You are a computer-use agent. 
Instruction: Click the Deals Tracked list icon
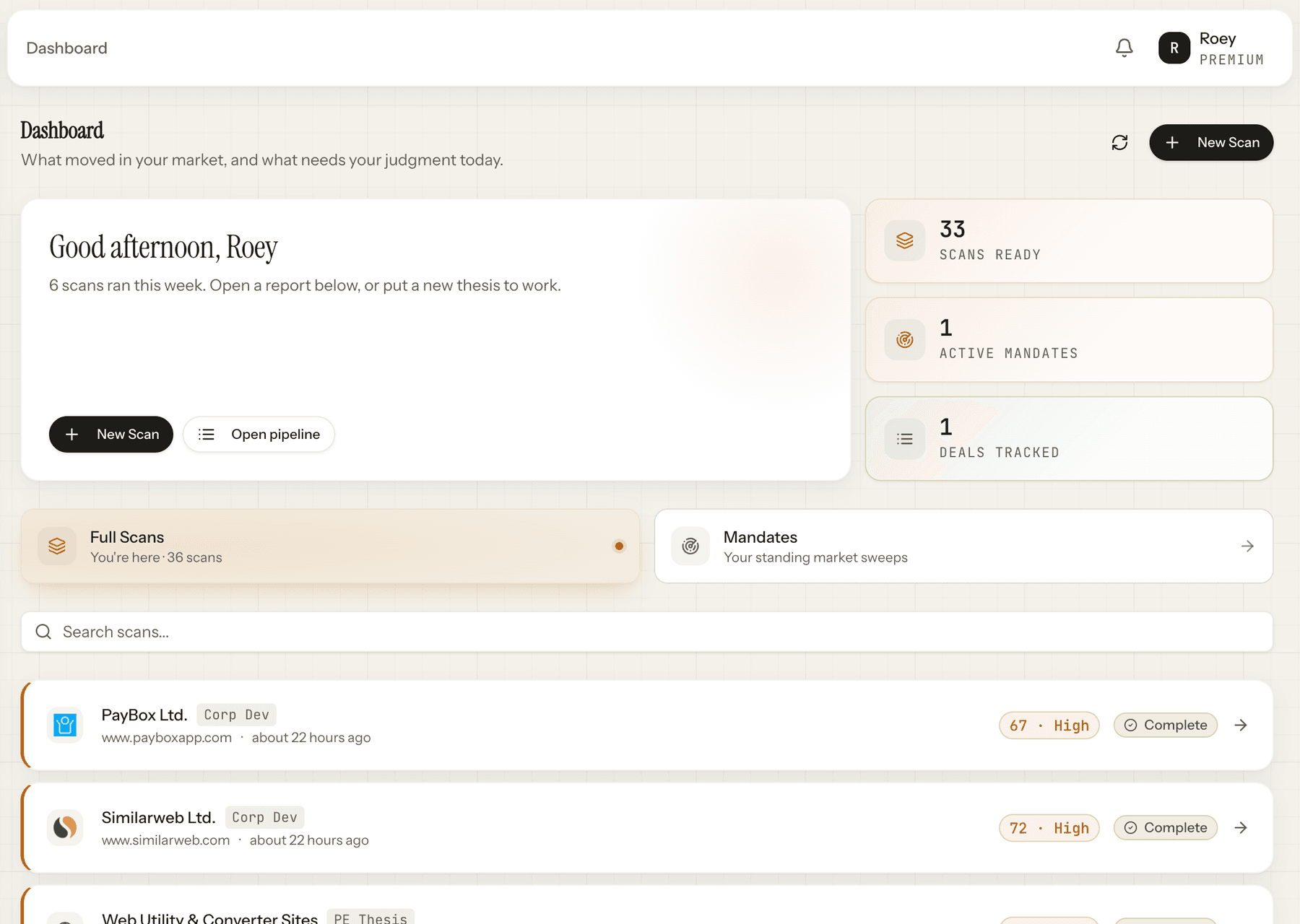click(x=905, y=439)
